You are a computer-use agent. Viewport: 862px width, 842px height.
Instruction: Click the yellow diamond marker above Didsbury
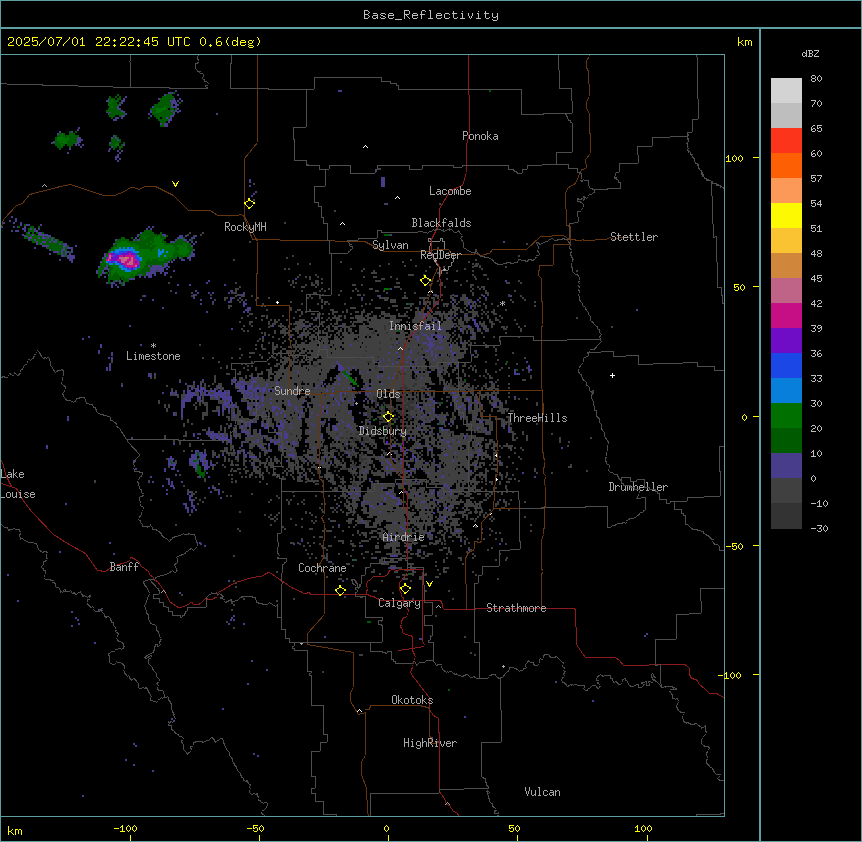[x=388, y=416]
